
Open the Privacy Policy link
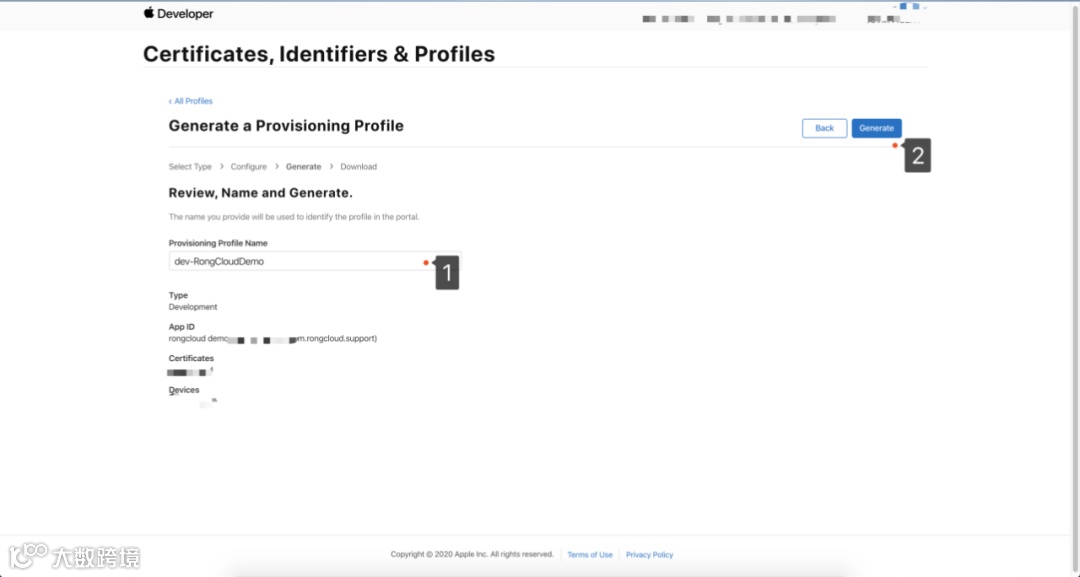649,555
